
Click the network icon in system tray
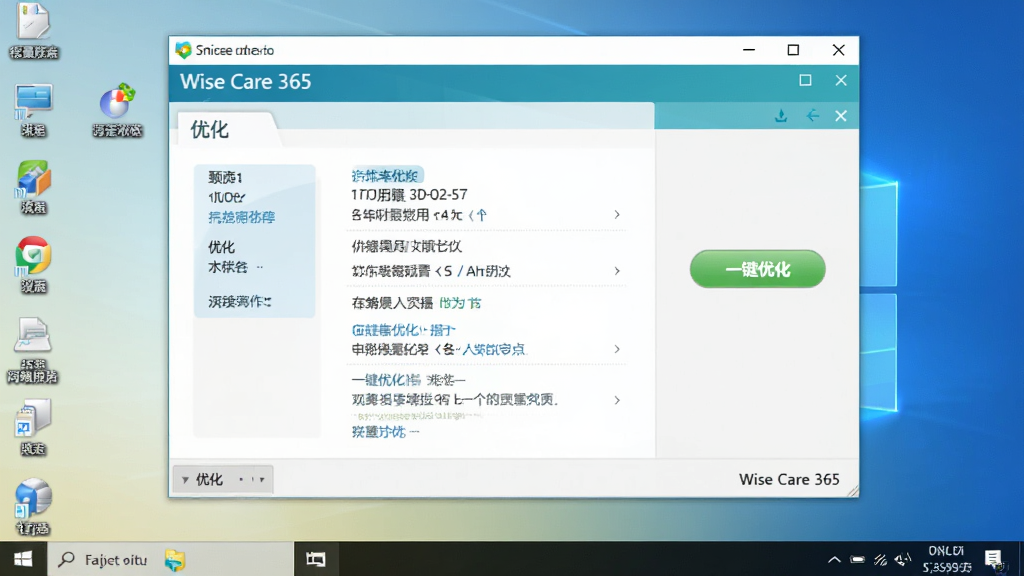pyautogui.click(x=880, y=560)
